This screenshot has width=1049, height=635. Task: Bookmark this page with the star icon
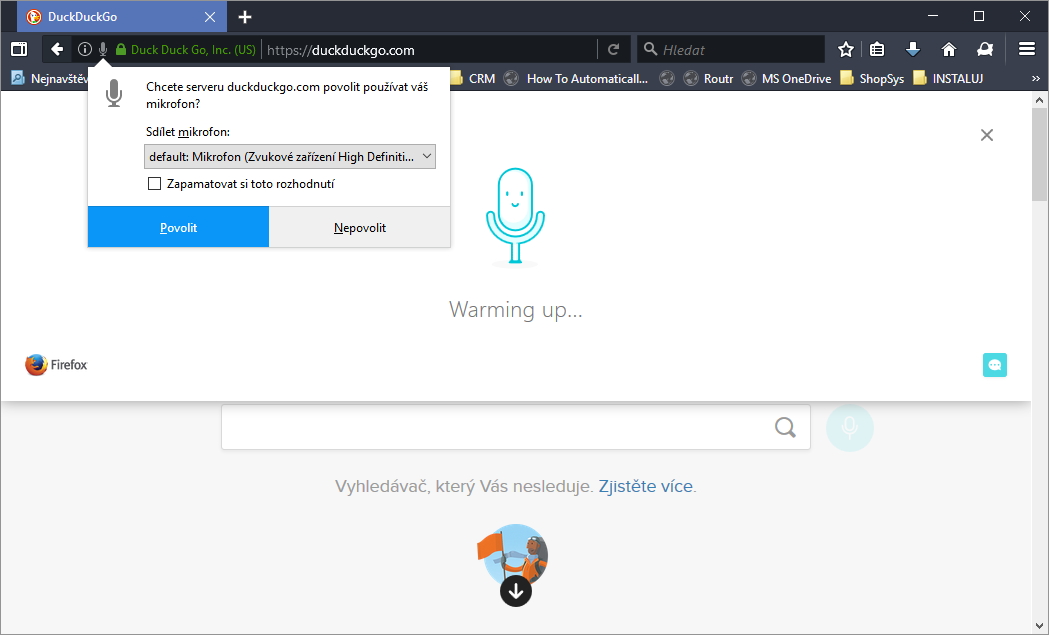[846, 49]
